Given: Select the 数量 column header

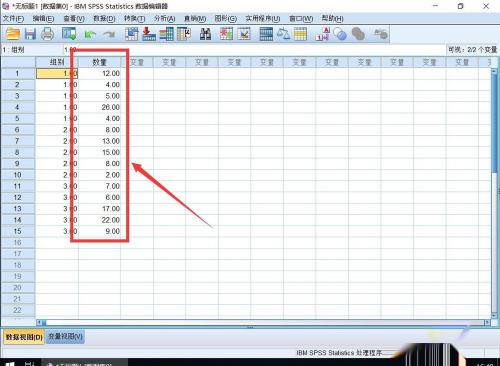Looking at the screenshot, I should tap(99, 62).
